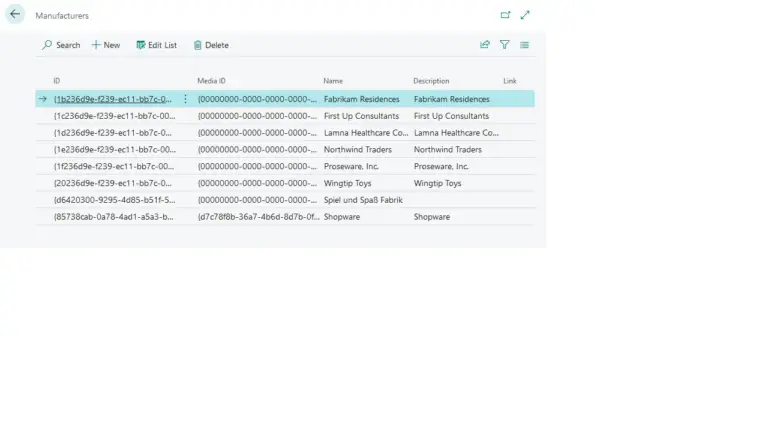Click Media ID cell in Wingtip Toys row
The width and height of the screenshot is (768, 432).
click(x=257, y=183)
